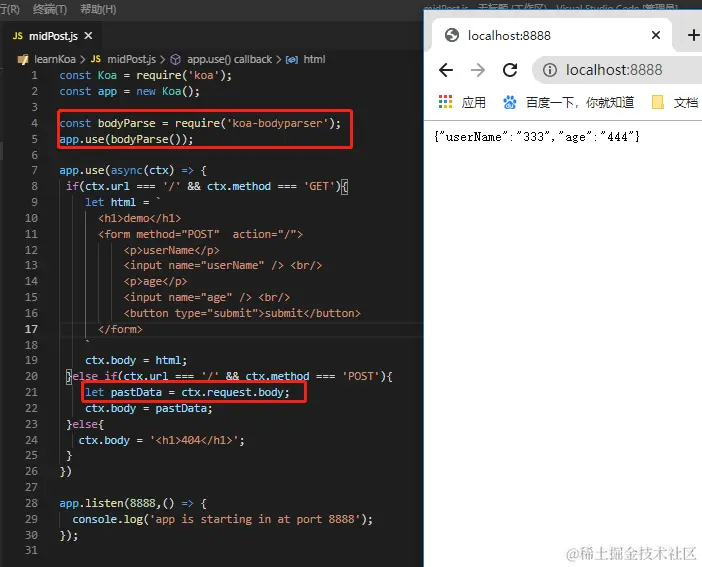Click ctx.request.body on line 21
The image size is (702, 567).
coord(232,392)
